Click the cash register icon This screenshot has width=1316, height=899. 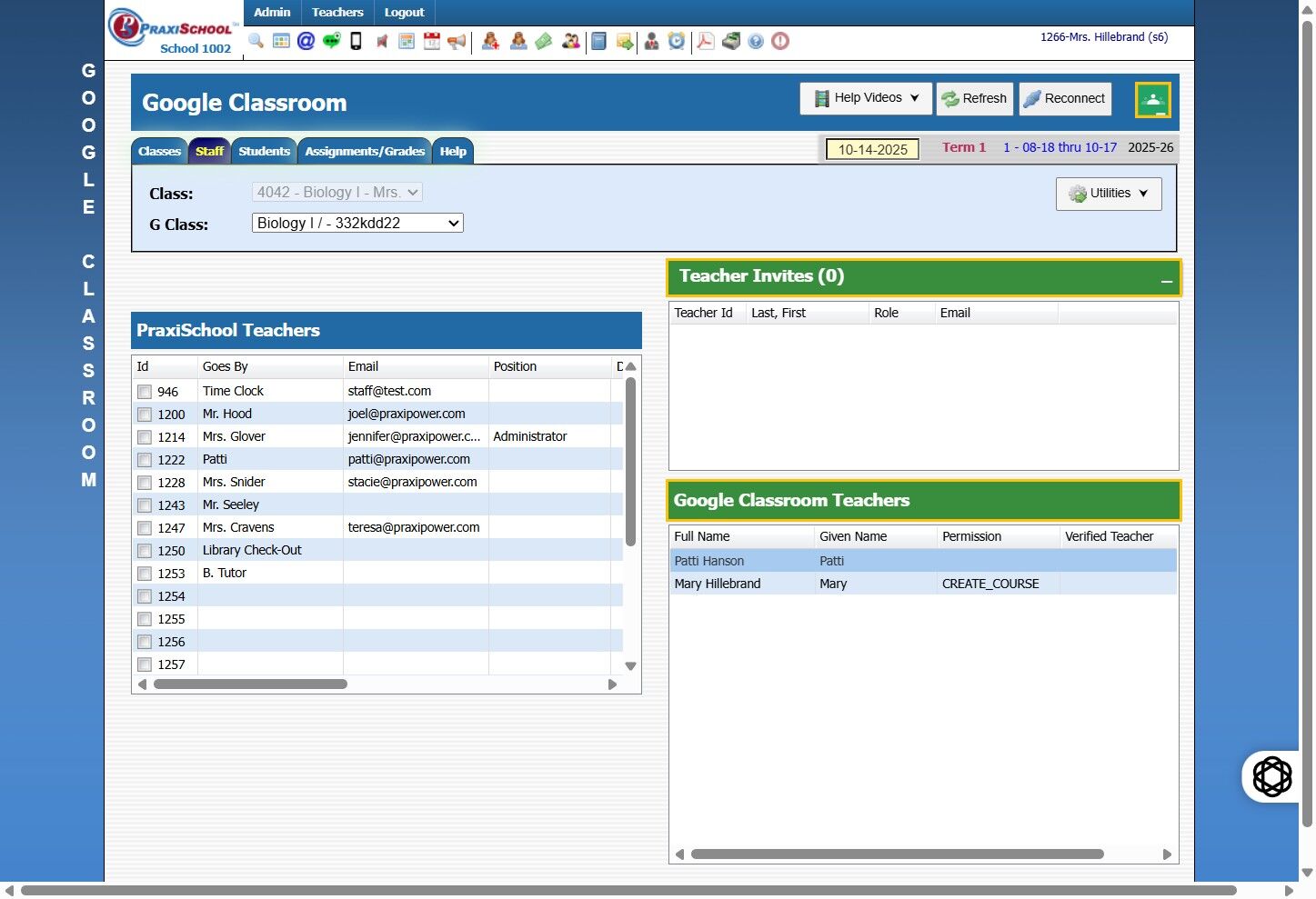pyautogui.click(x=731, y=41)
